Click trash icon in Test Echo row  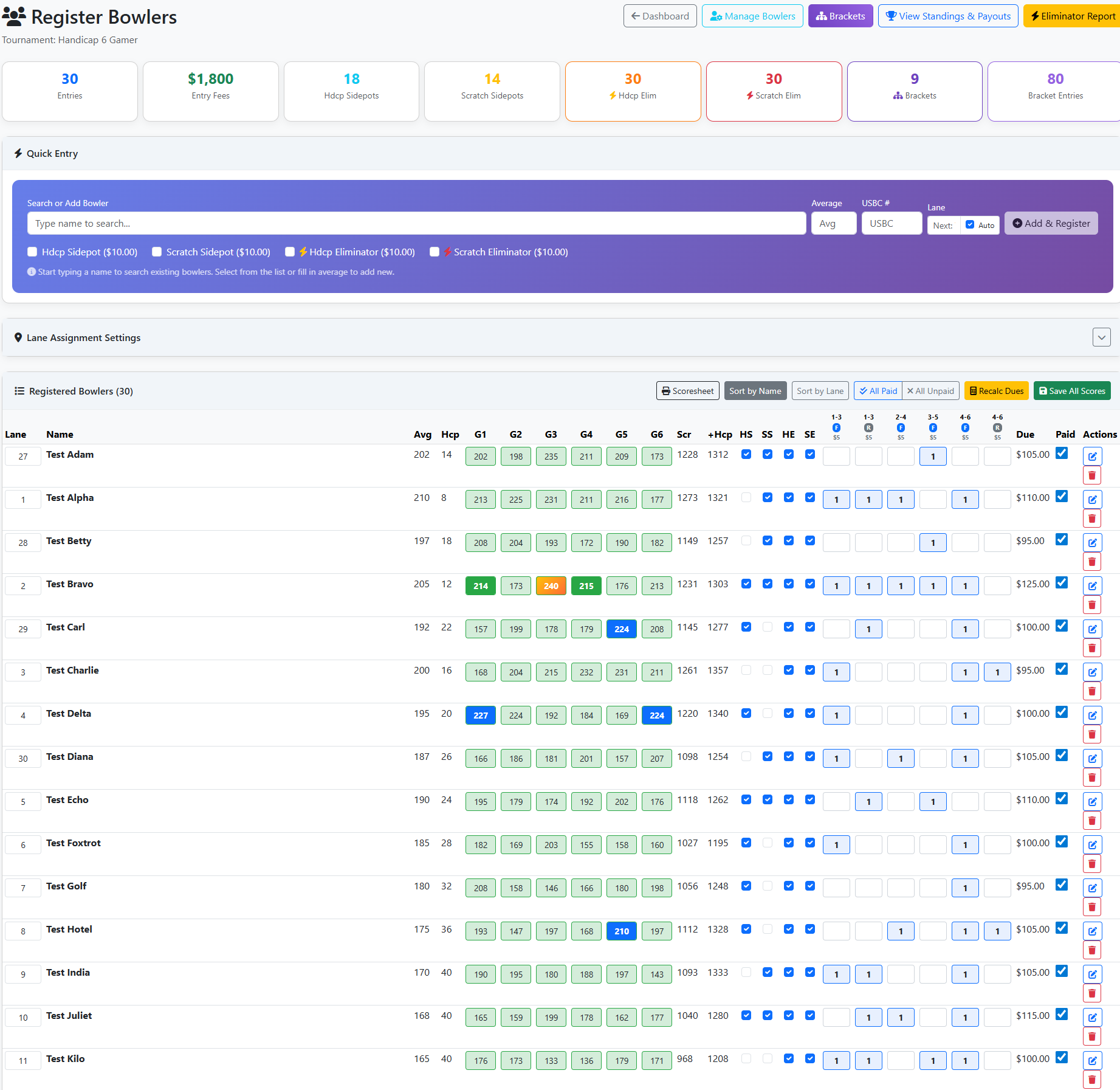coord(1092,821)
